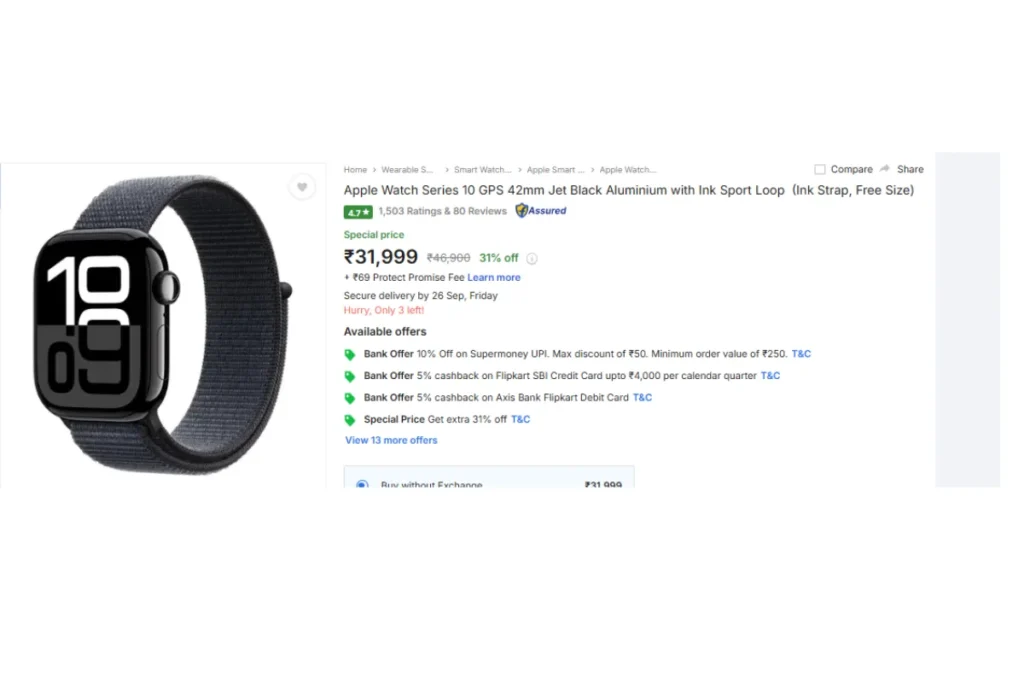
Task: Expand View 13 more offers
Action: (x=391, y=440)
